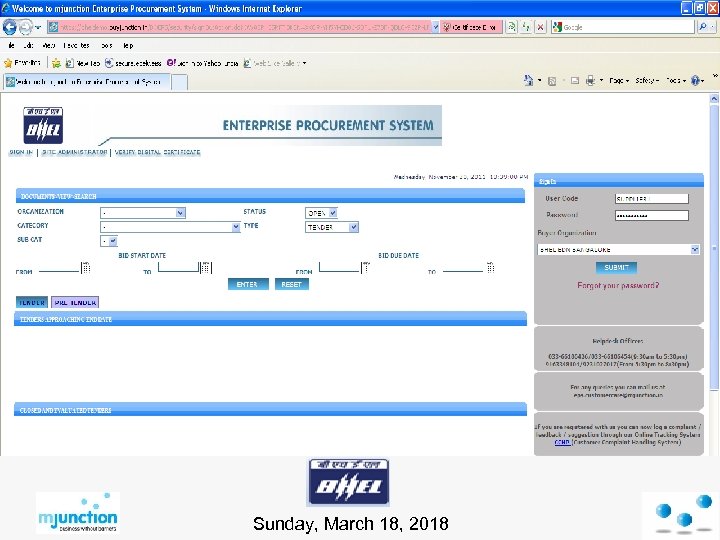Viewport: 720px width, 540px height.
Task: Open the SUB CAT dropdown
Action: pyautogui.click(x=109, y=241)
